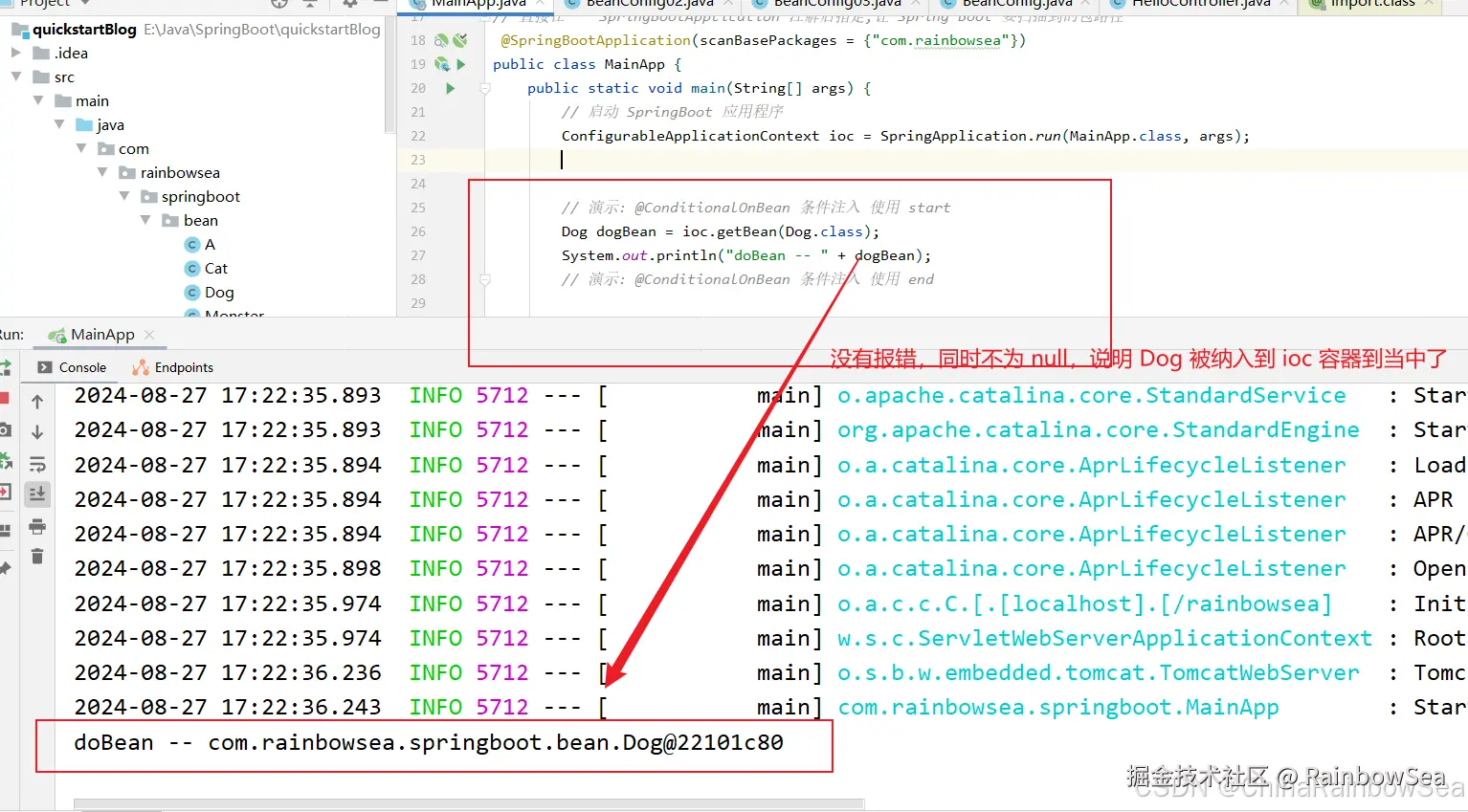Select class A in the tree
This screenshot has width=1468, height=812.
(x=210, y=245)
